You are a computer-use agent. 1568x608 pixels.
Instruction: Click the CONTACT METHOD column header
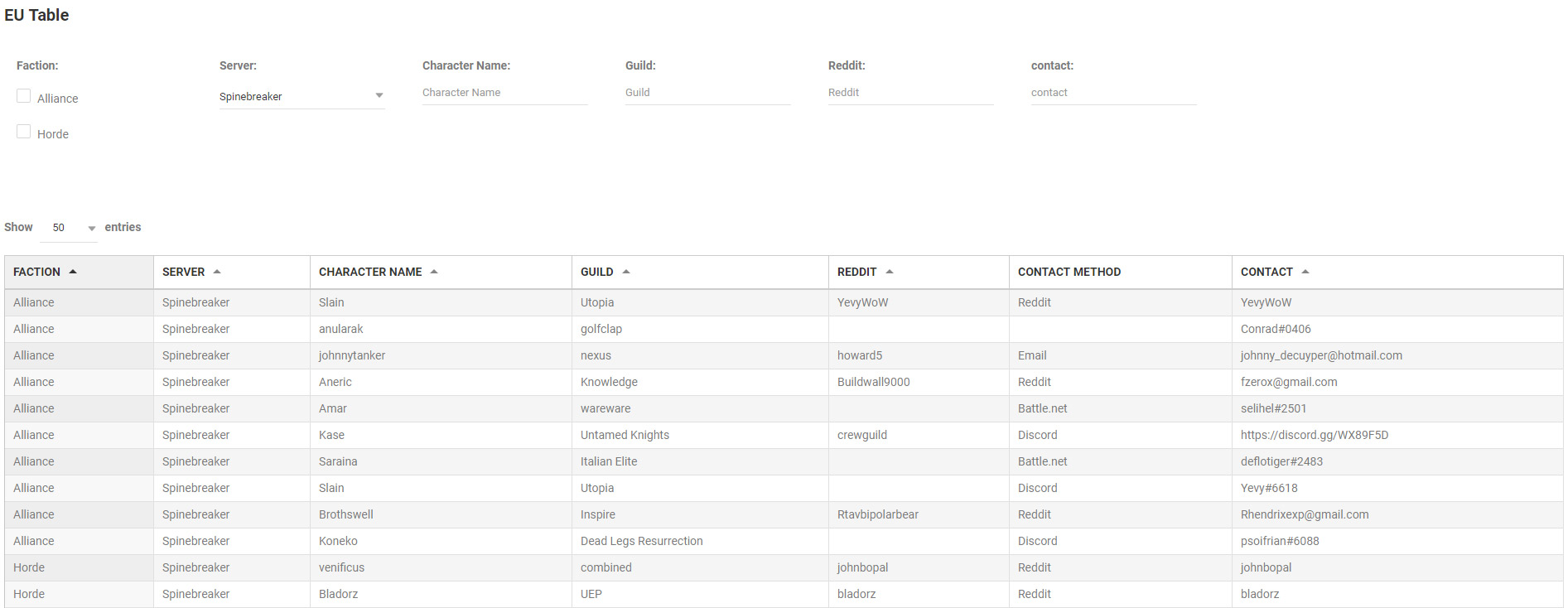(1069, 272)
